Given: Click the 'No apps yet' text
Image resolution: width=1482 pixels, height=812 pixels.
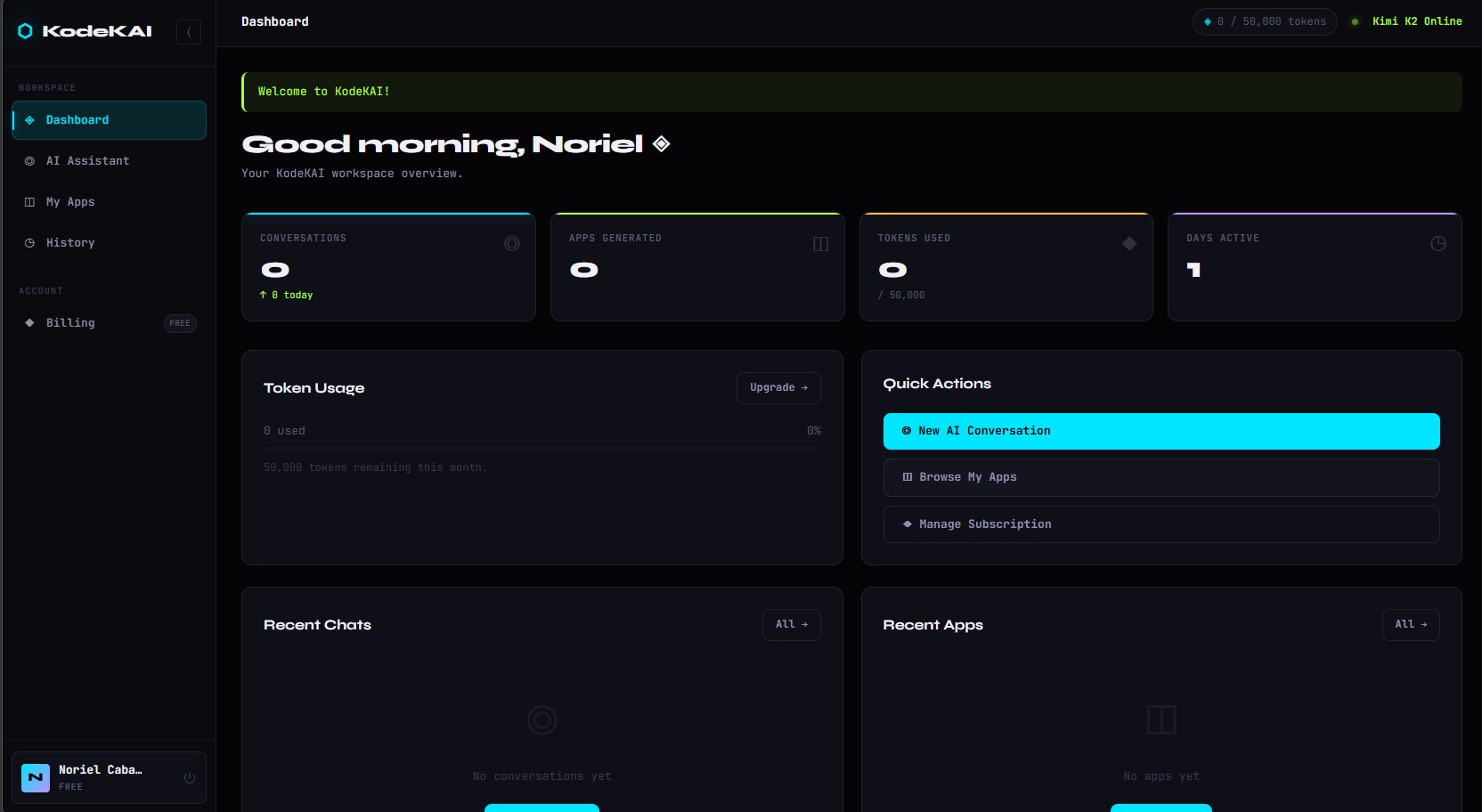Looking at the screenshot, I should coord(1161,776).
